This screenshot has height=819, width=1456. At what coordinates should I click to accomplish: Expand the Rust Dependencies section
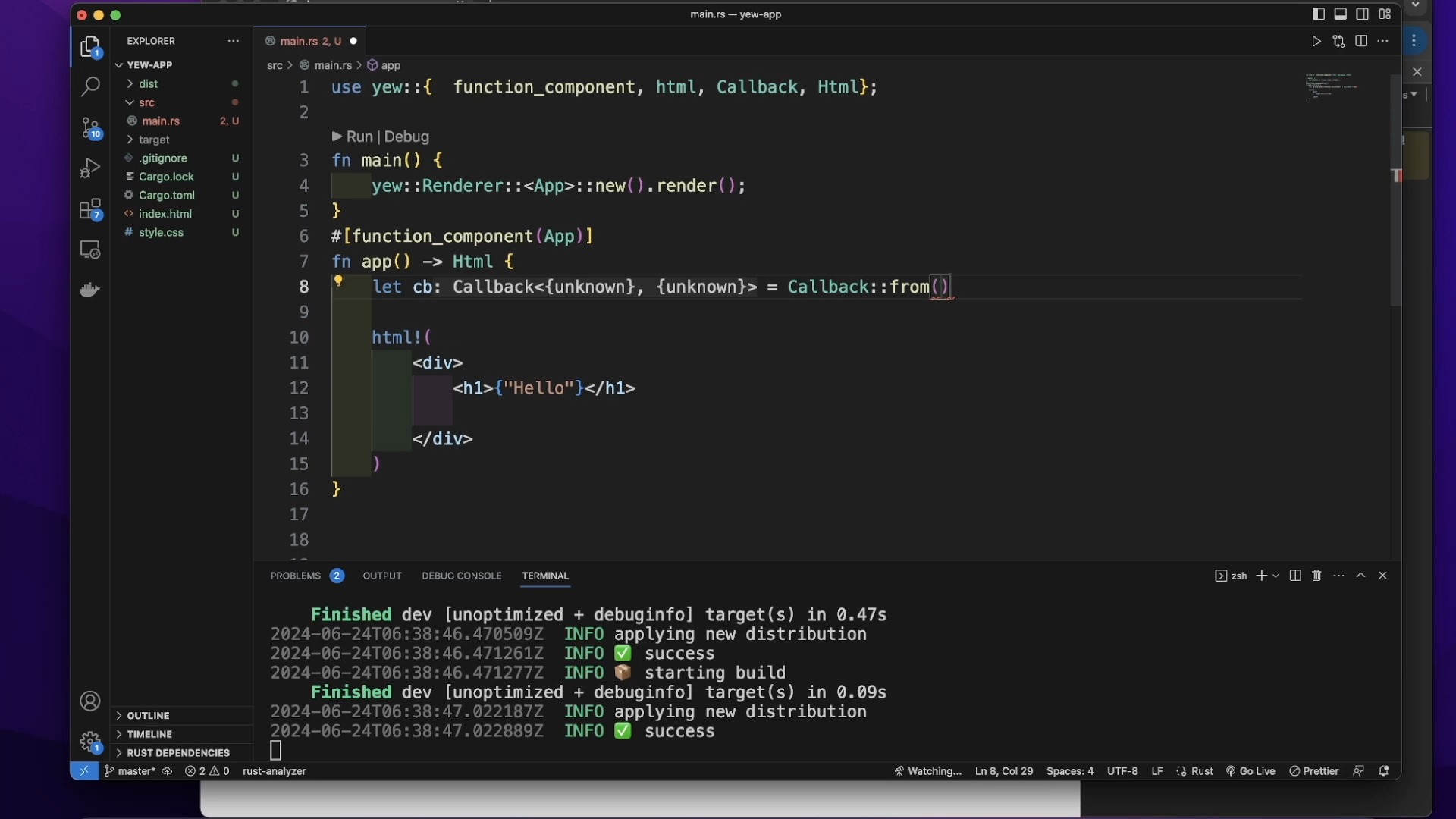click(x=177, y=753)
